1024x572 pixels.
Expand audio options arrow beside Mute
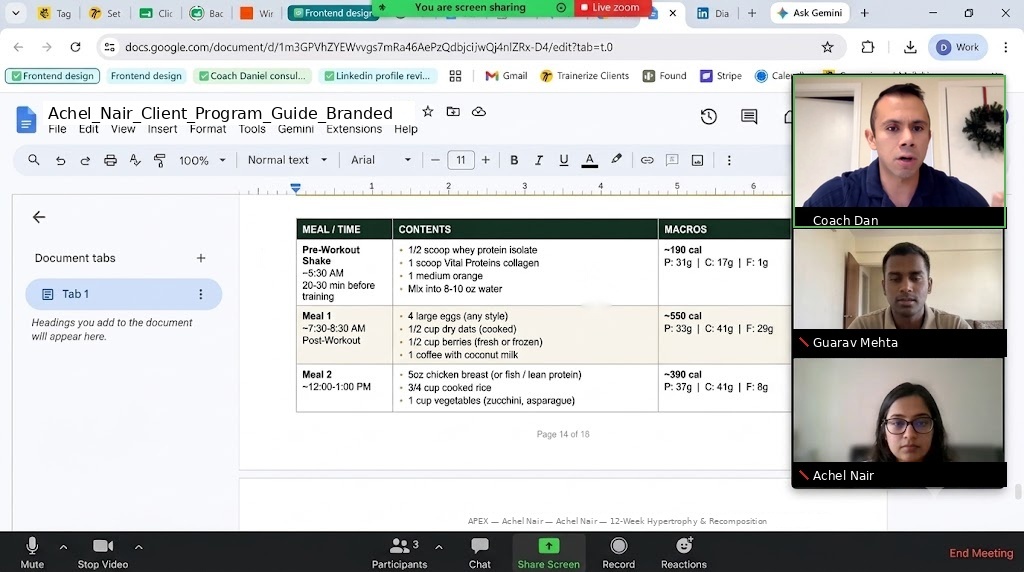(x=63, y=547)
